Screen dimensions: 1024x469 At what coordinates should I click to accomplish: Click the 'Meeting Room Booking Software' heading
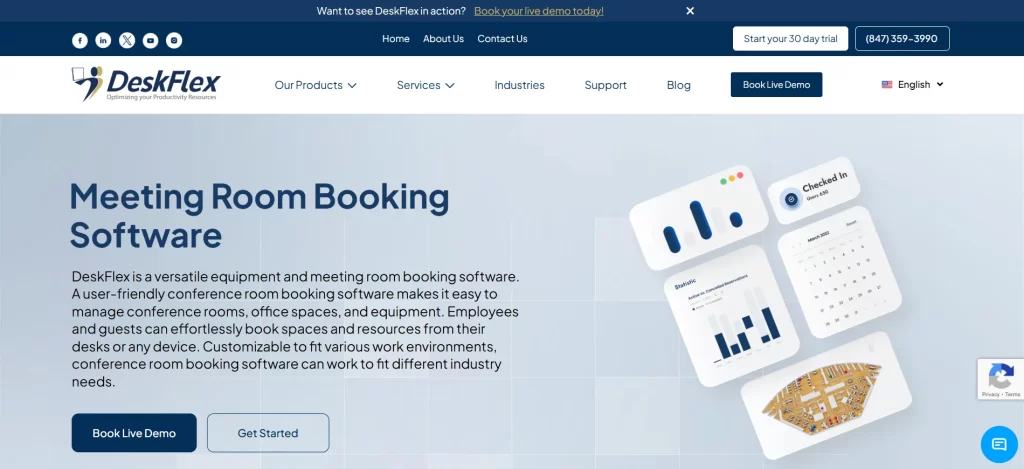[259, 216]
